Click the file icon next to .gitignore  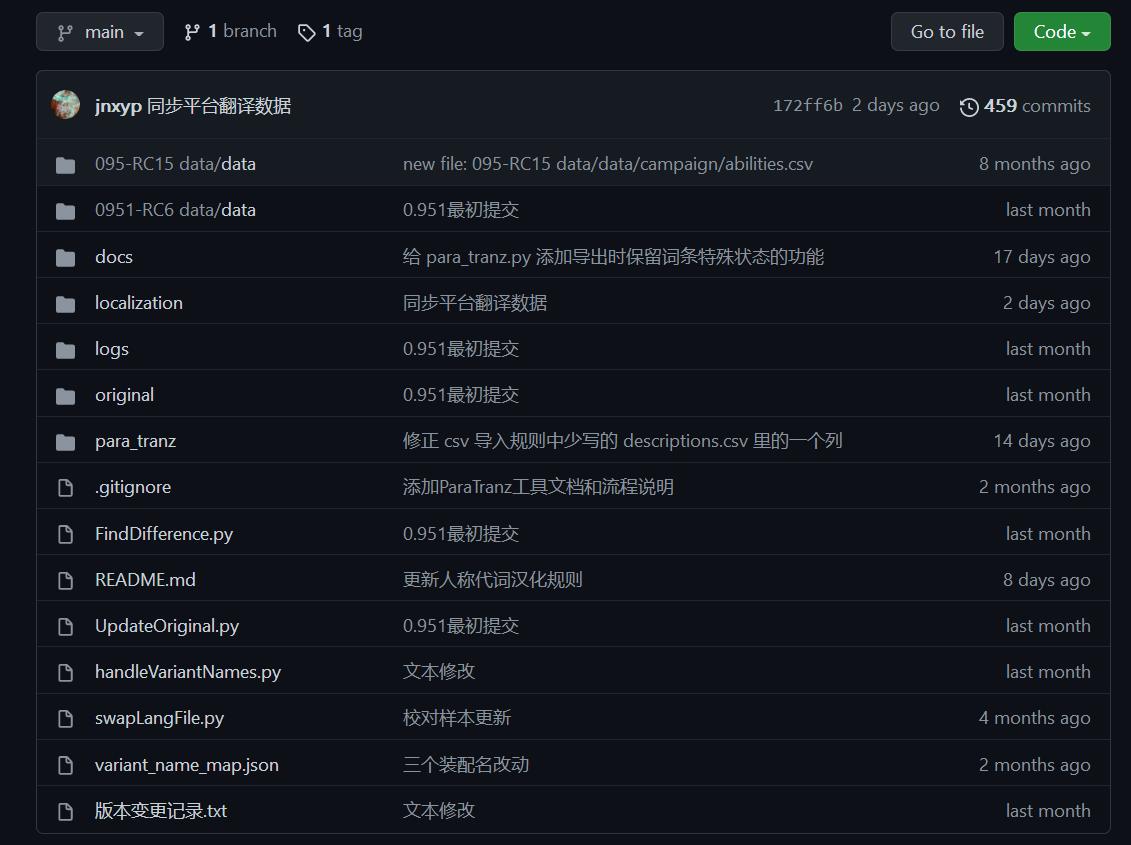(65, 486)
